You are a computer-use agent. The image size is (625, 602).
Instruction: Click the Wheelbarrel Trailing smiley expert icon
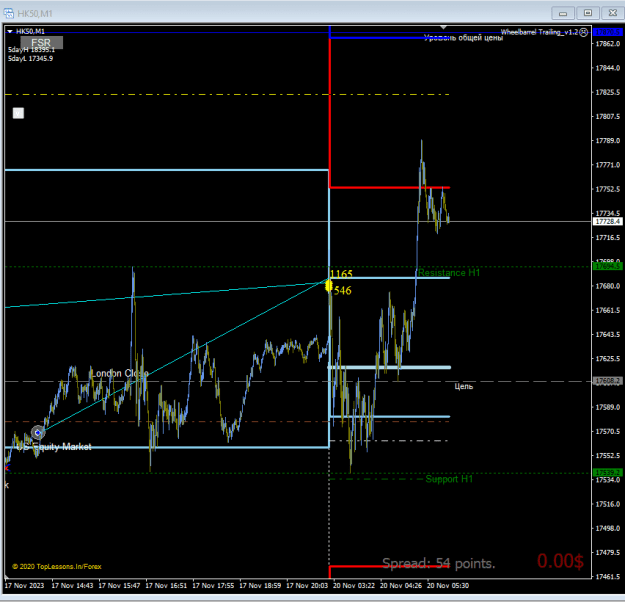click(584, 32)
